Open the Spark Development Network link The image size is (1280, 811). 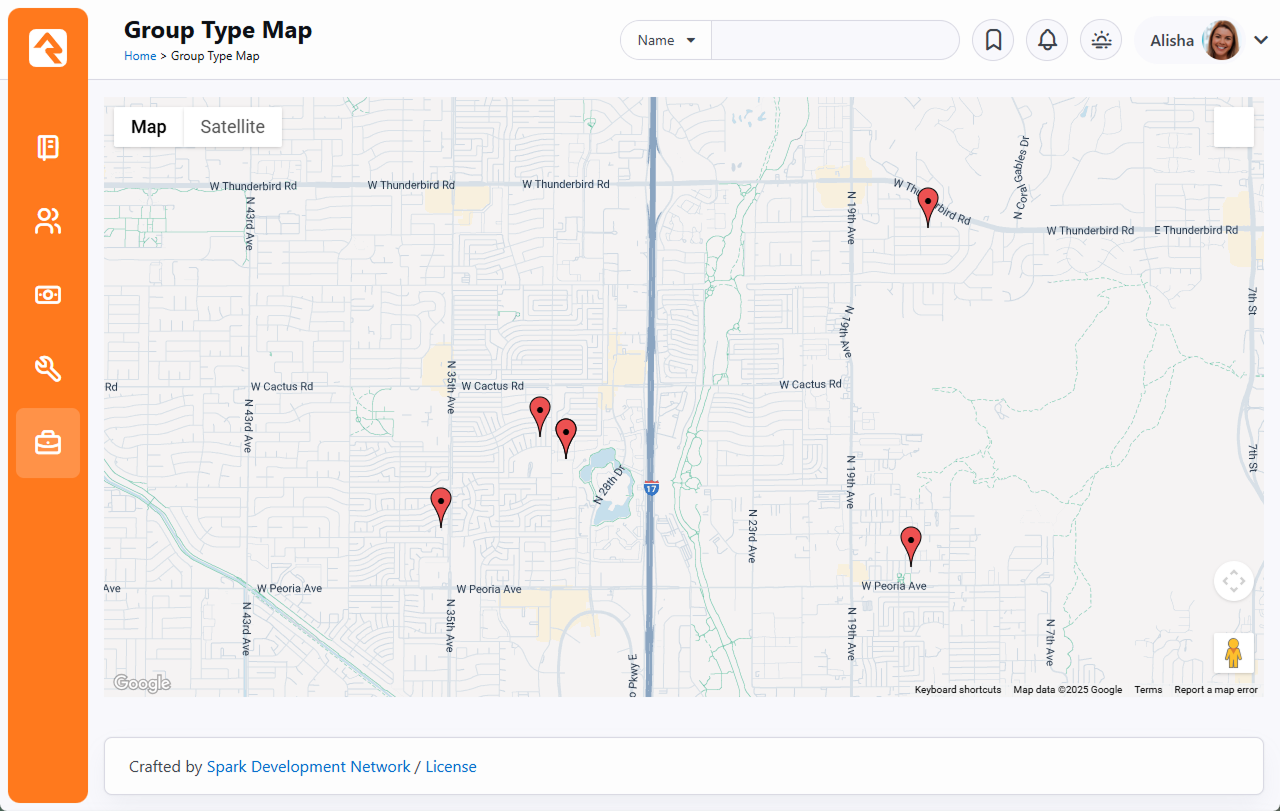308,767
